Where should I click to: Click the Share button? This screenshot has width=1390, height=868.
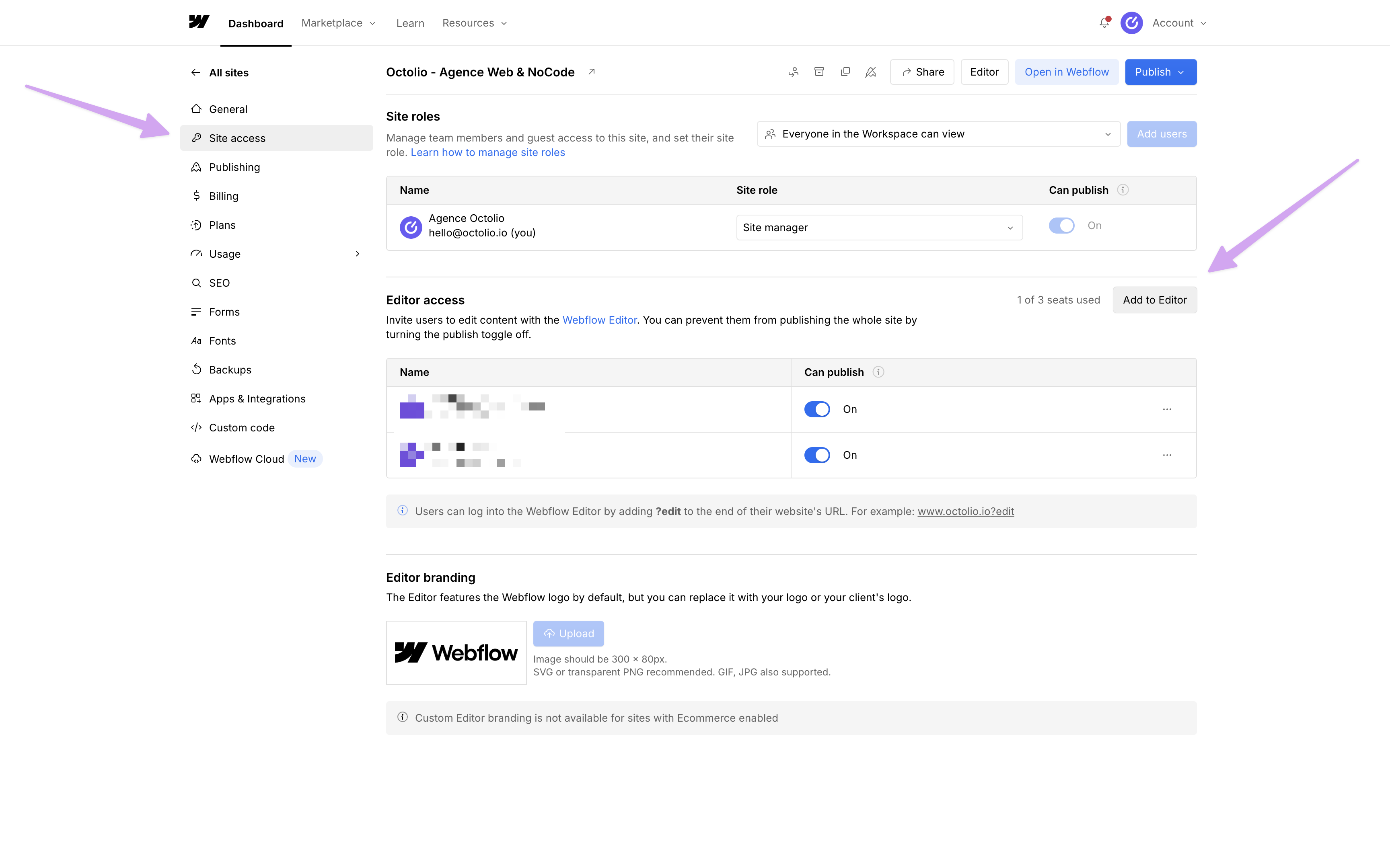point(921,72)
